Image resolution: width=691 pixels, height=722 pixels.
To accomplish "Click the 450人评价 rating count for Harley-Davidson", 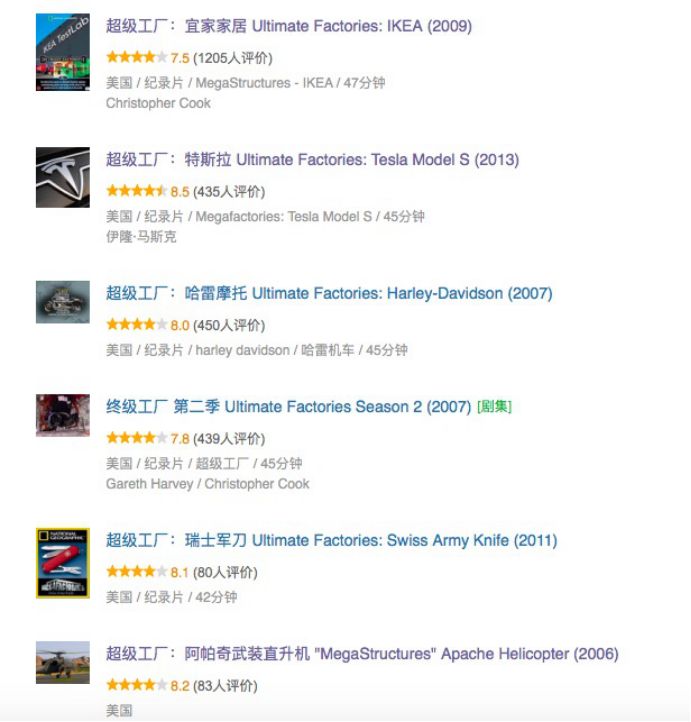I will 228,325.
